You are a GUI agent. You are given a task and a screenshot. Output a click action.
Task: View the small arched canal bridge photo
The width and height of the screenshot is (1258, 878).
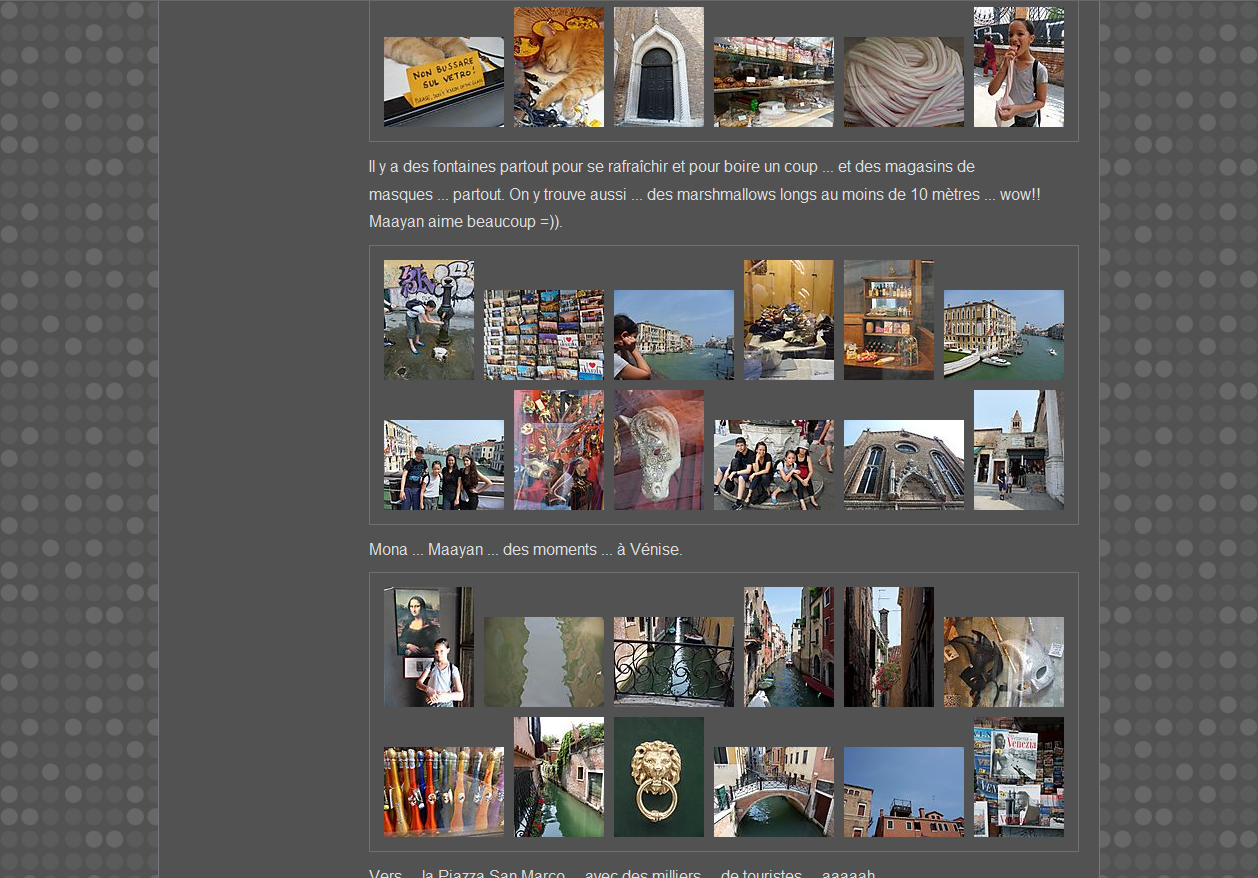coord(773,792)
